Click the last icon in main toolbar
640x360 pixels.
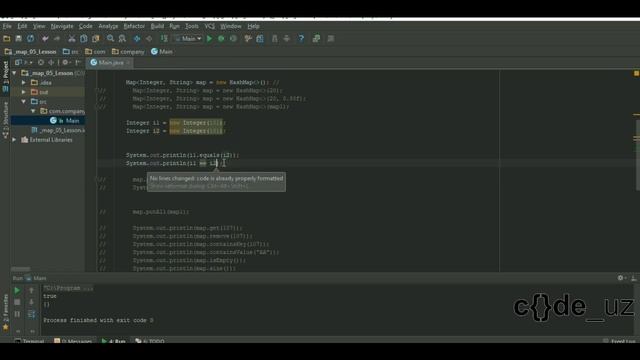pos(331,39)
